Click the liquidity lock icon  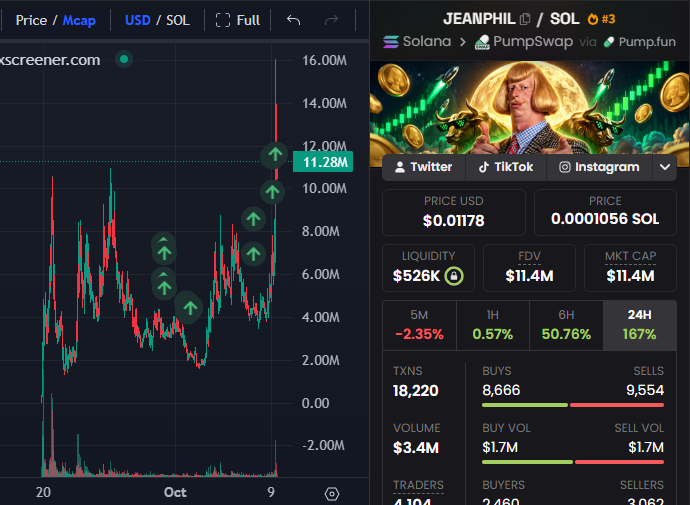click(454, 276)
